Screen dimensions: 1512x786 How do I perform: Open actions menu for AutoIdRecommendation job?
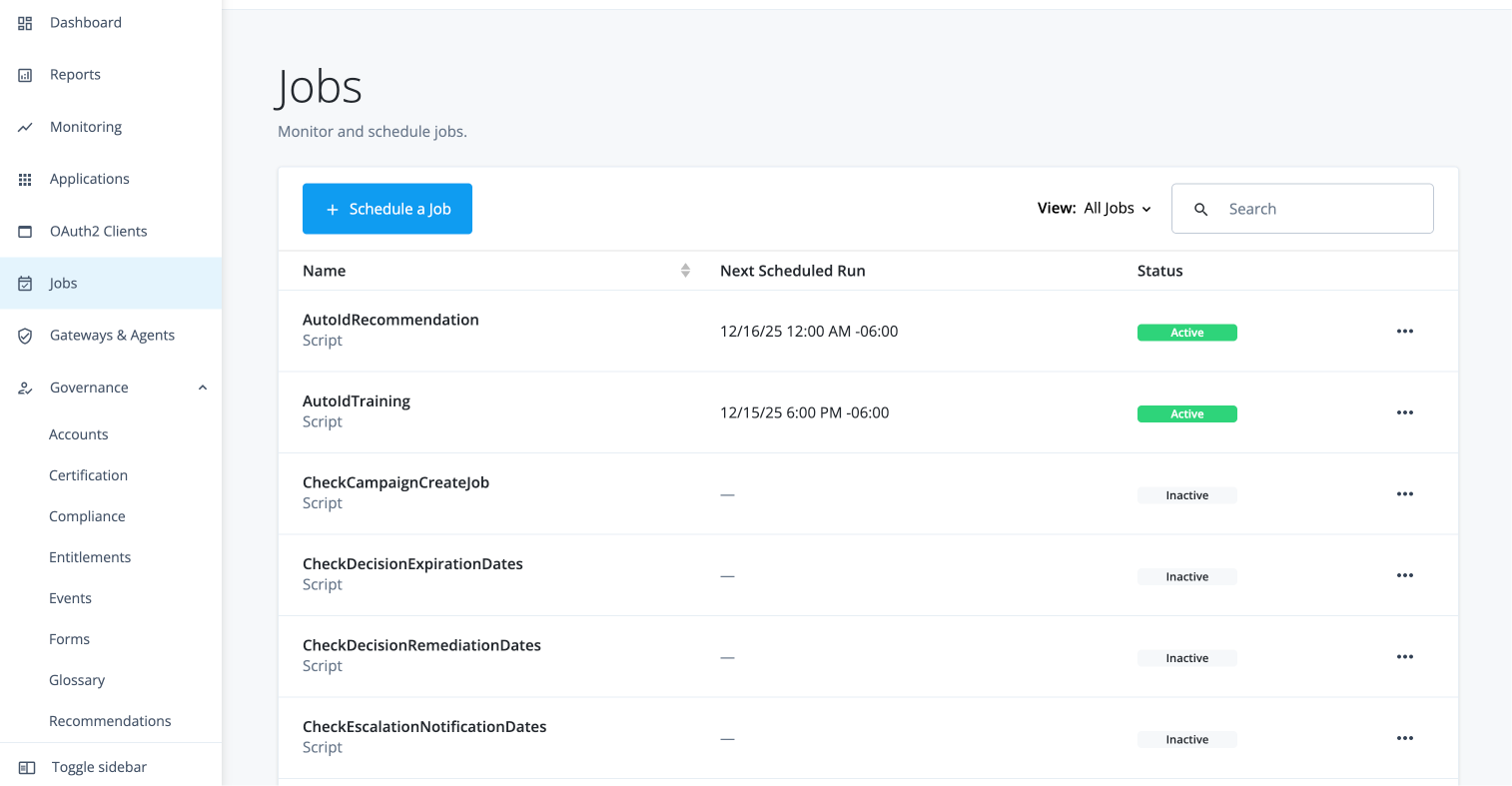(1404, 332)
